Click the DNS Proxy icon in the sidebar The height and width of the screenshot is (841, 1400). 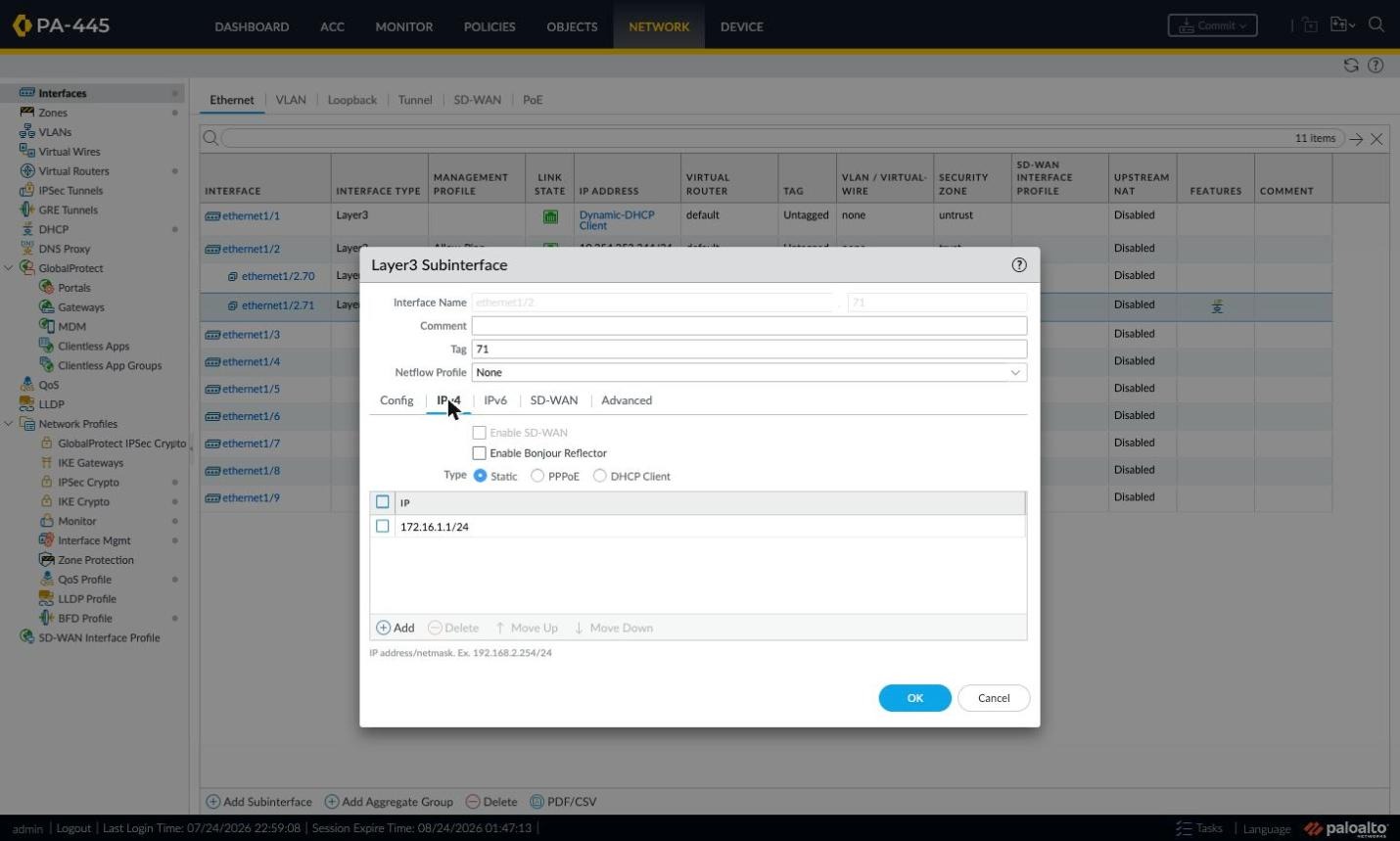point(27,248)
